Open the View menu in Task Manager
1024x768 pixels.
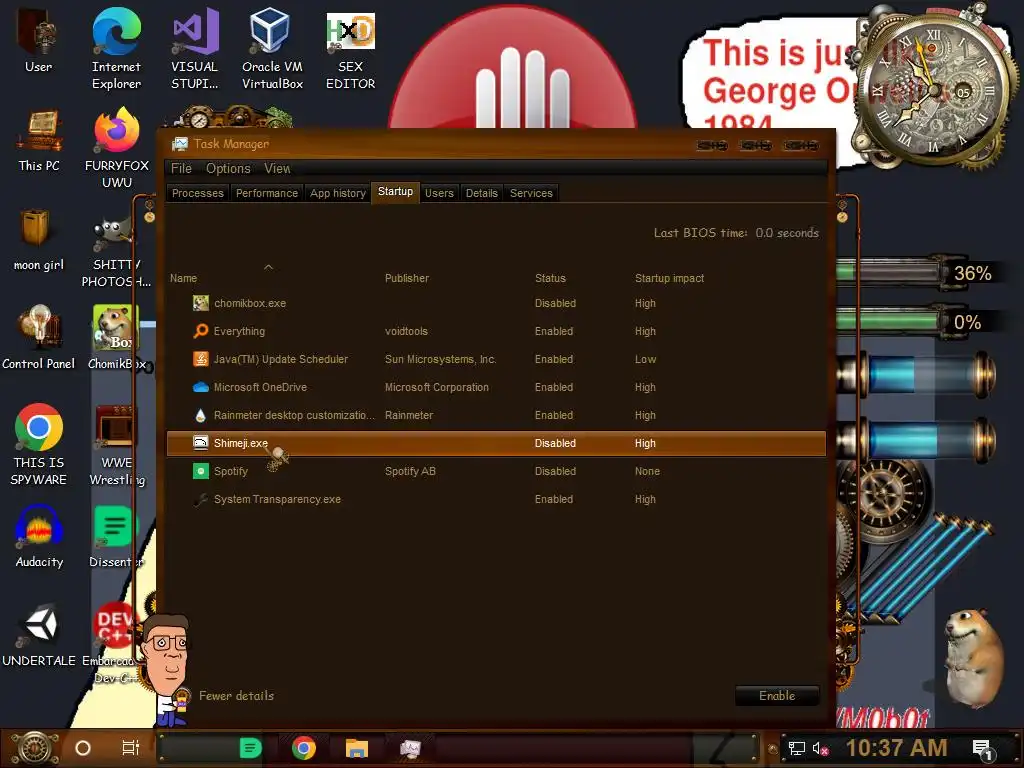coord(278,168)
